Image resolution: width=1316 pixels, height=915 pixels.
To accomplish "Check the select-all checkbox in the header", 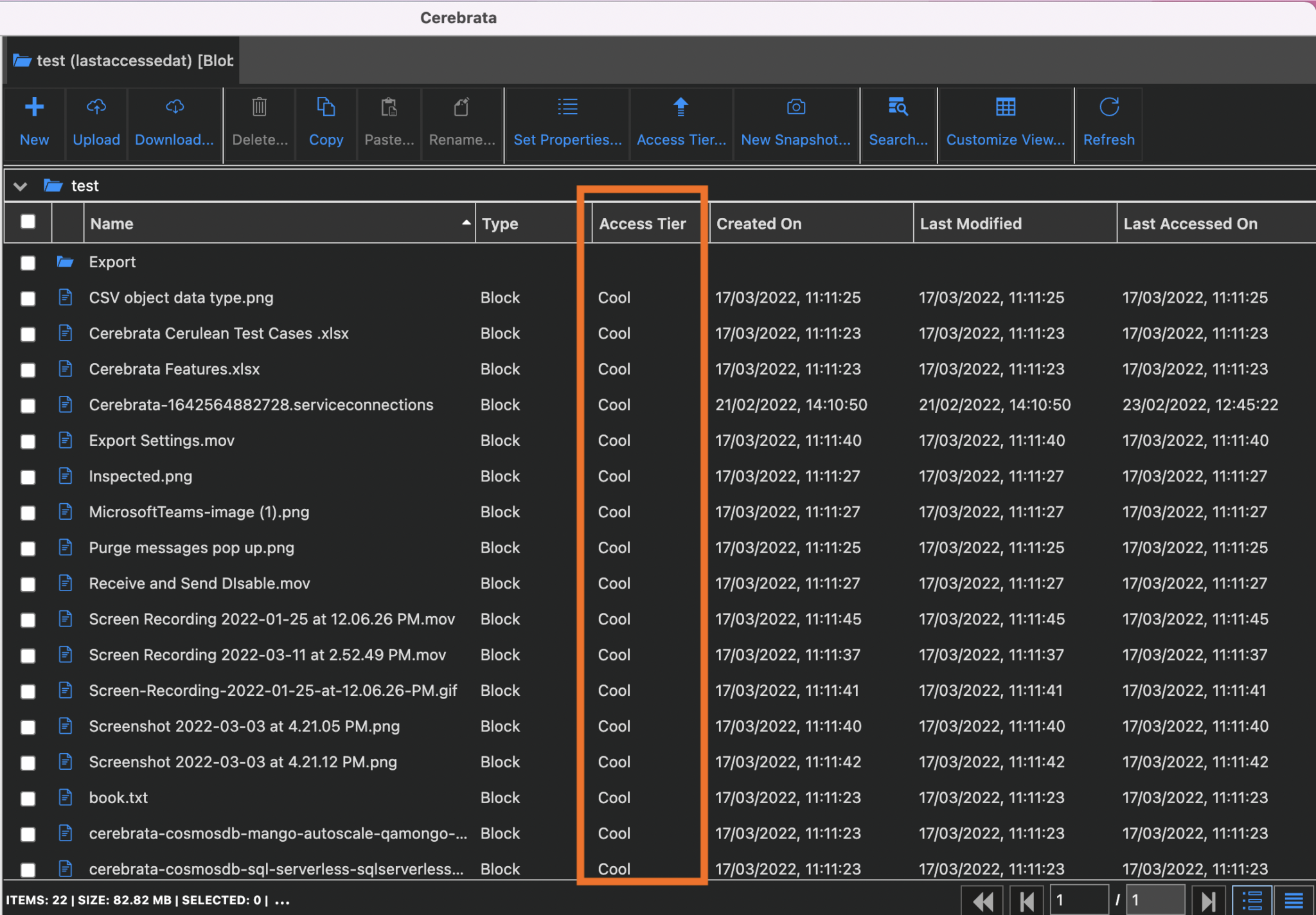I will (x=28, y=222).
